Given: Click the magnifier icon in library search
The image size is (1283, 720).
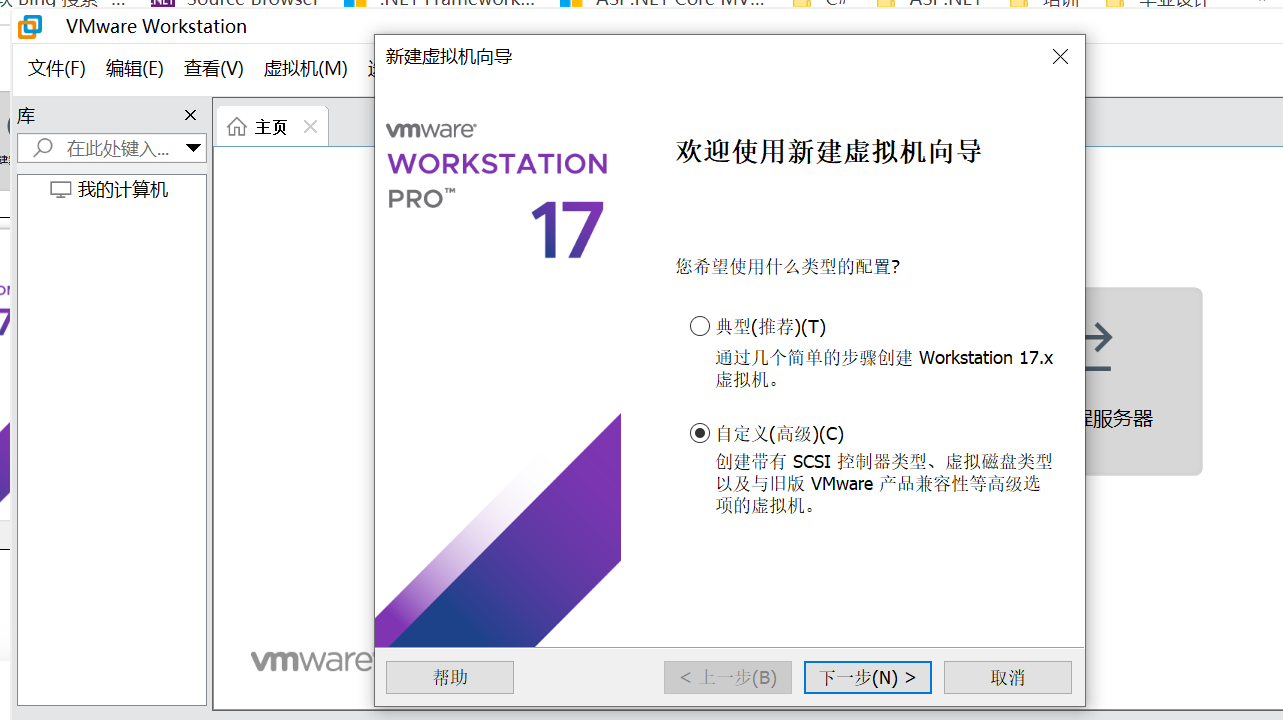Looking at the screenshot, I should 43,148.
